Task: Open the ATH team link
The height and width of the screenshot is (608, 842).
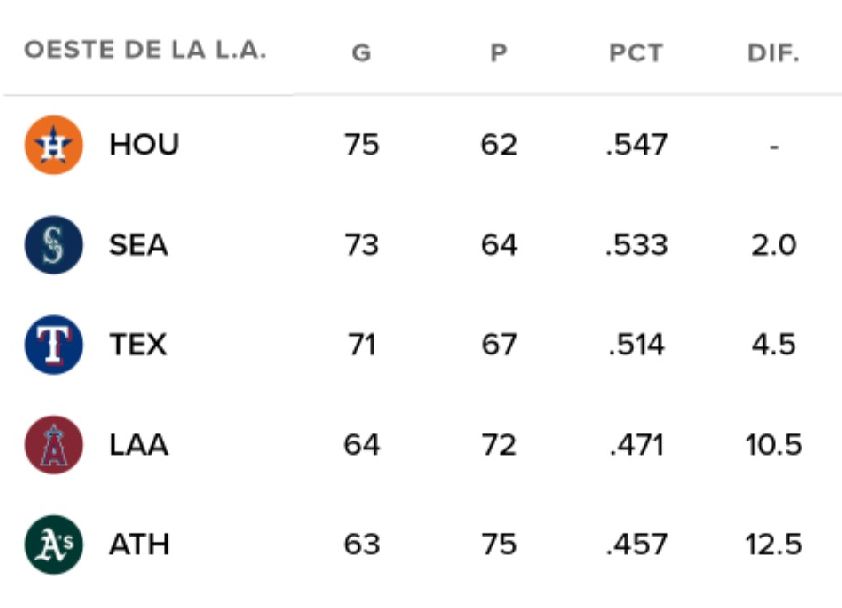Action: [139, 545]
